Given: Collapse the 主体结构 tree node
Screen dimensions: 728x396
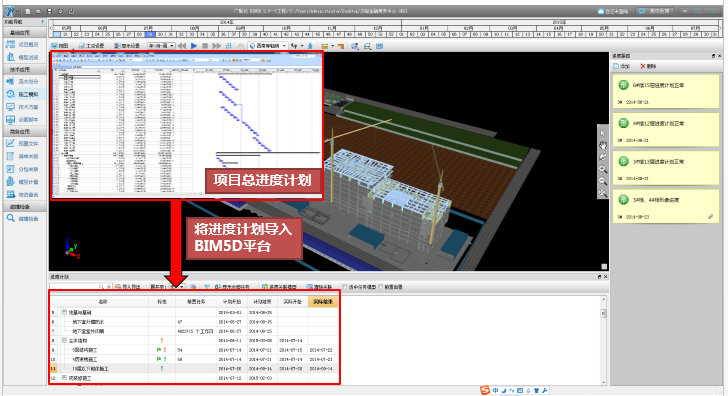Looking at the screenshot, I should pos(65,340).
